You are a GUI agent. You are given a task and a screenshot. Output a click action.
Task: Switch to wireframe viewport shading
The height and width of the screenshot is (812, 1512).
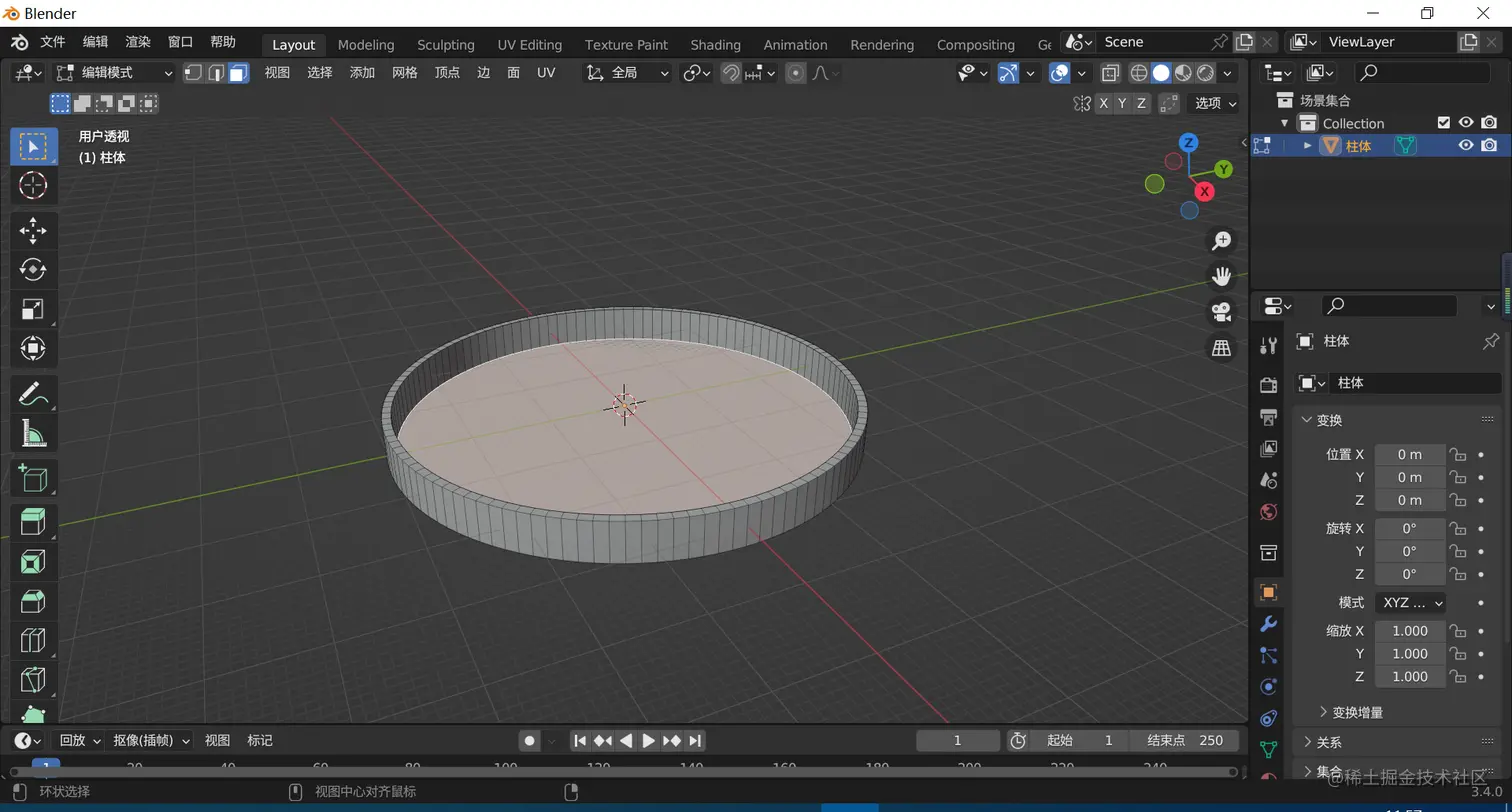1138,73
